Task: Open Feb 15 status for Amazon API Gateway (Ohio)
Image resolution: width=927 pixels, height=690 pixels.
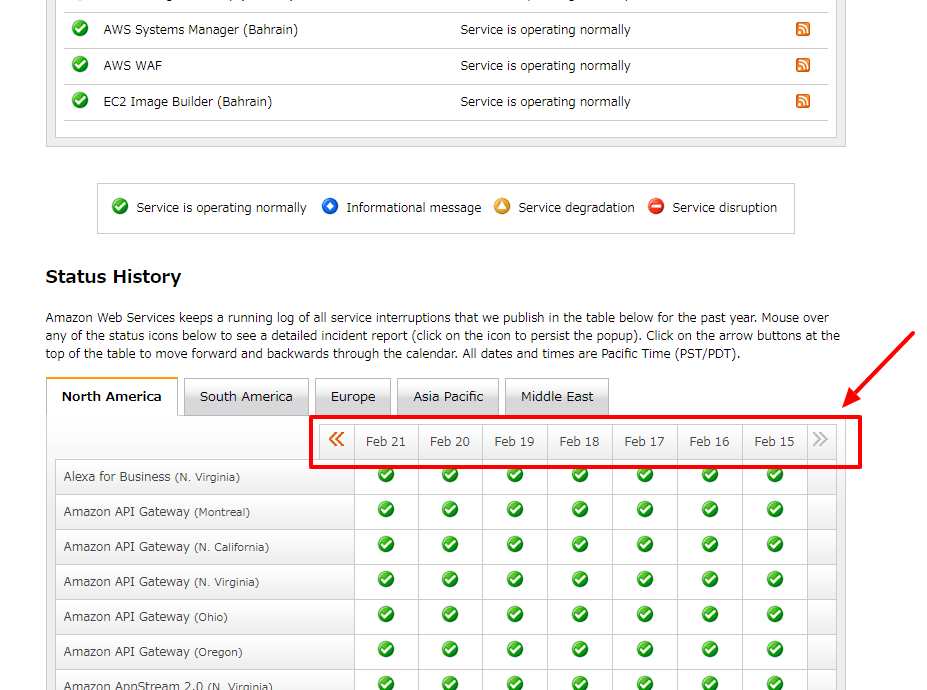Action: click(x=775, y=614)
